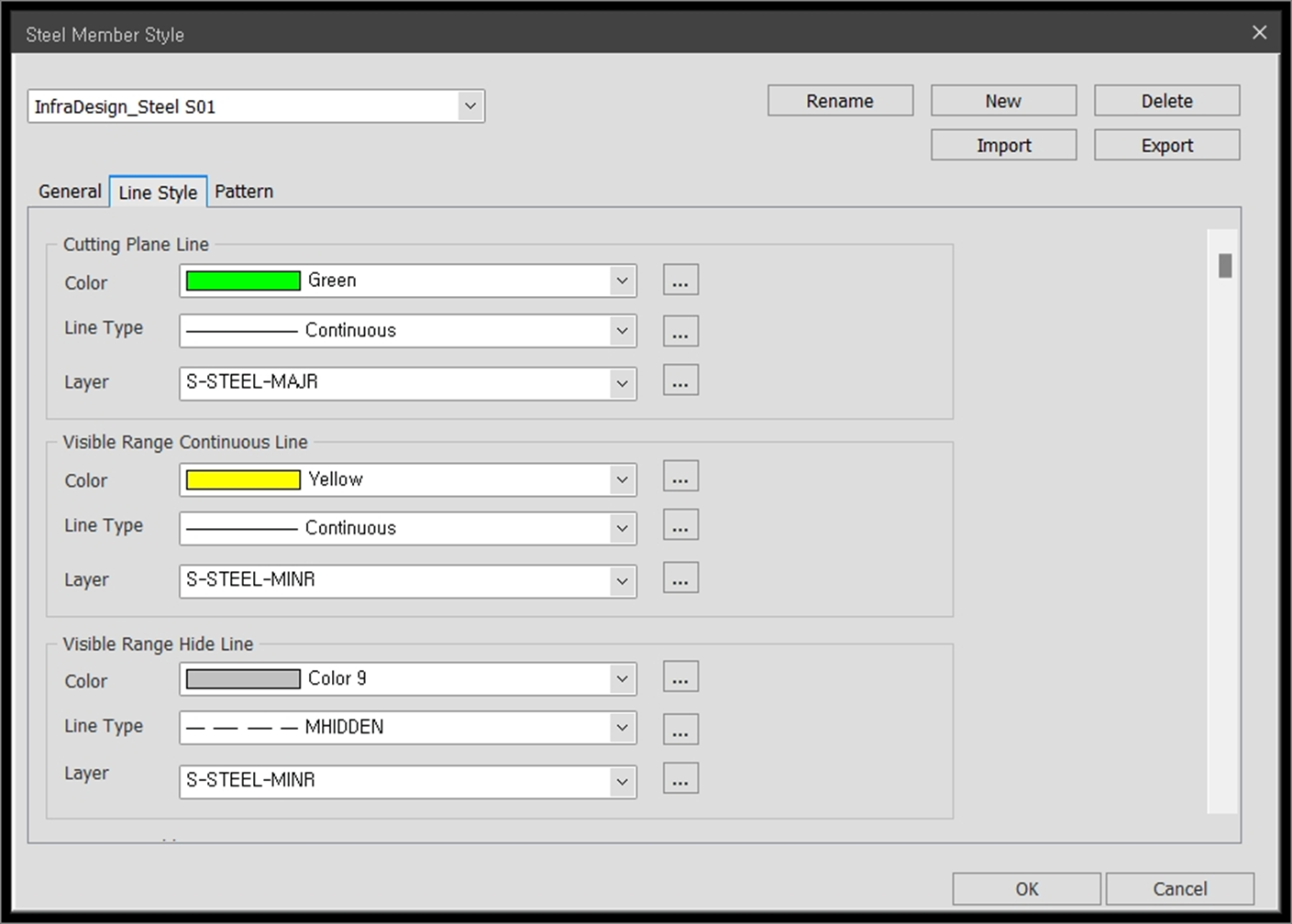Image resolution: width=1292 pixels, height=924 pixels.
Task: Select the Line Style tab
Action: point(158,192)
